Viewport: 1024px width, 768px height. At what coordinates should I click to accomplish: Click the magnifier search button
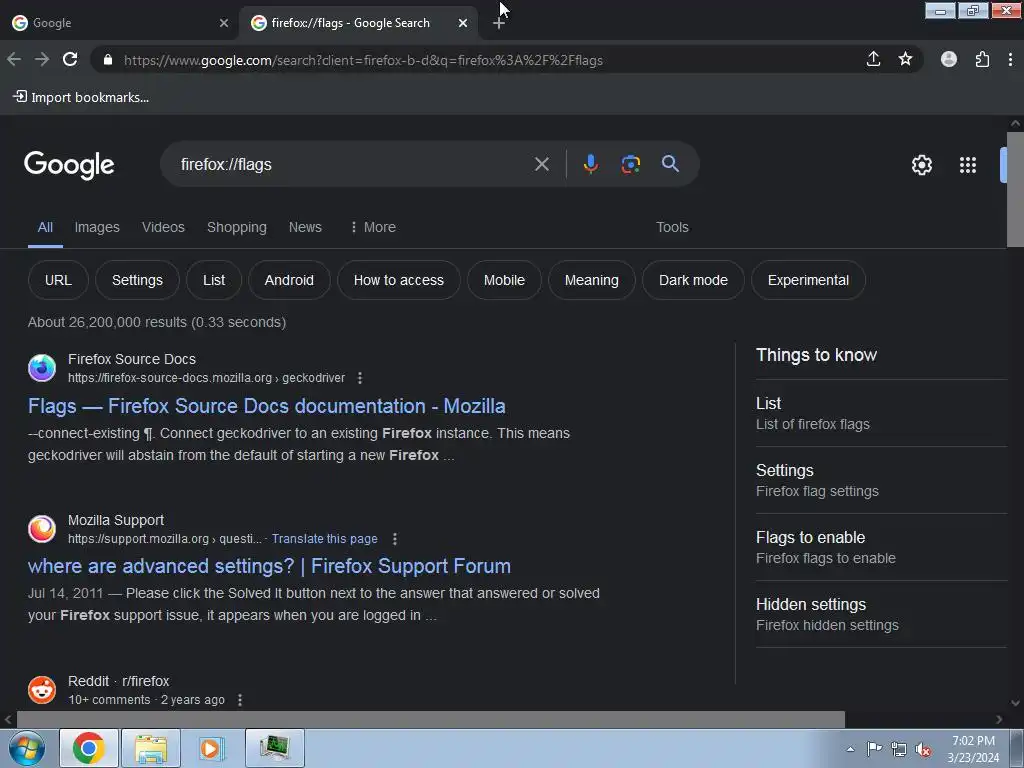(670, 164)
